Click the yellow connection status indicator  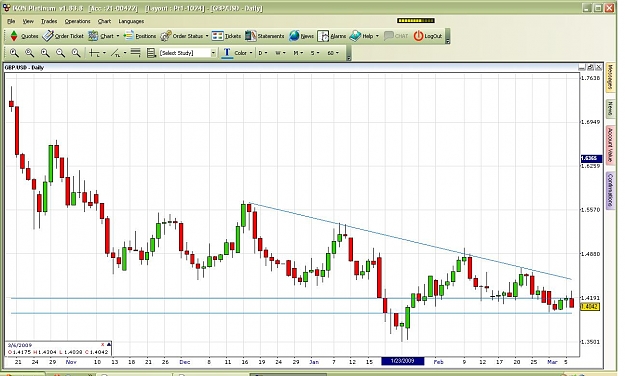pyautogui.click(x=416, y=20)
